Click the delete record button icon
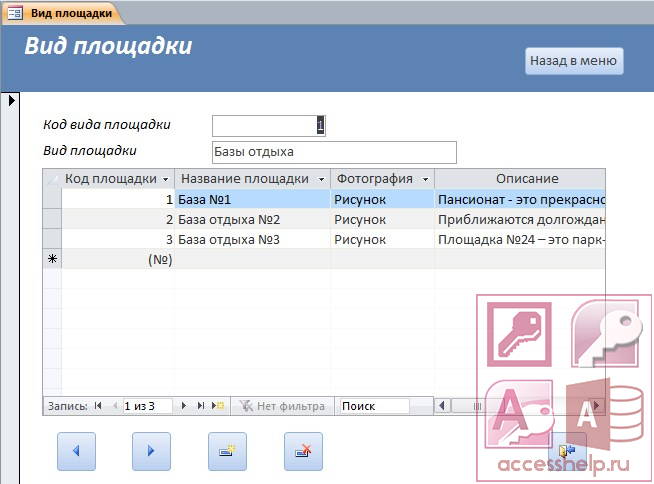The height and width of the screenshot is (484, 654). click(x=303, y=451)
